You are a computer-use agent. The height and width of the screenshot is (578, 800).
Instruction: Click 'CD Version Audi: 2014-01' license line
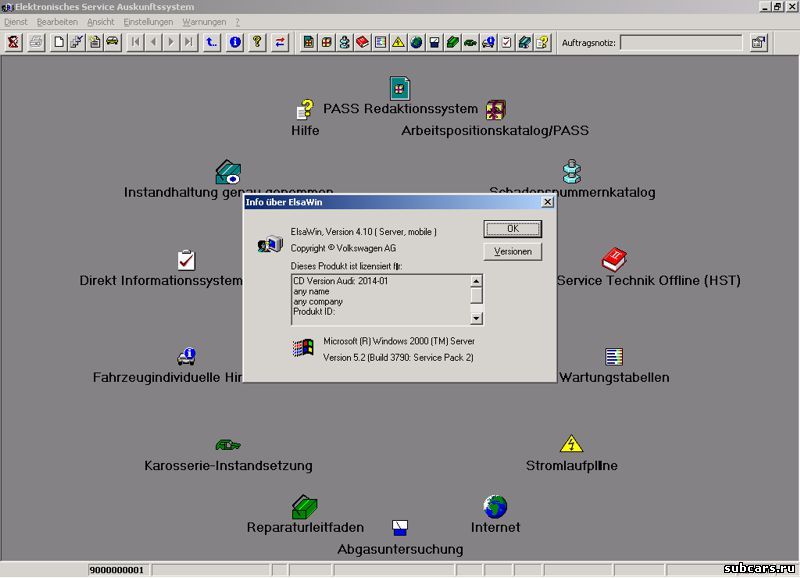coord(340,281)
